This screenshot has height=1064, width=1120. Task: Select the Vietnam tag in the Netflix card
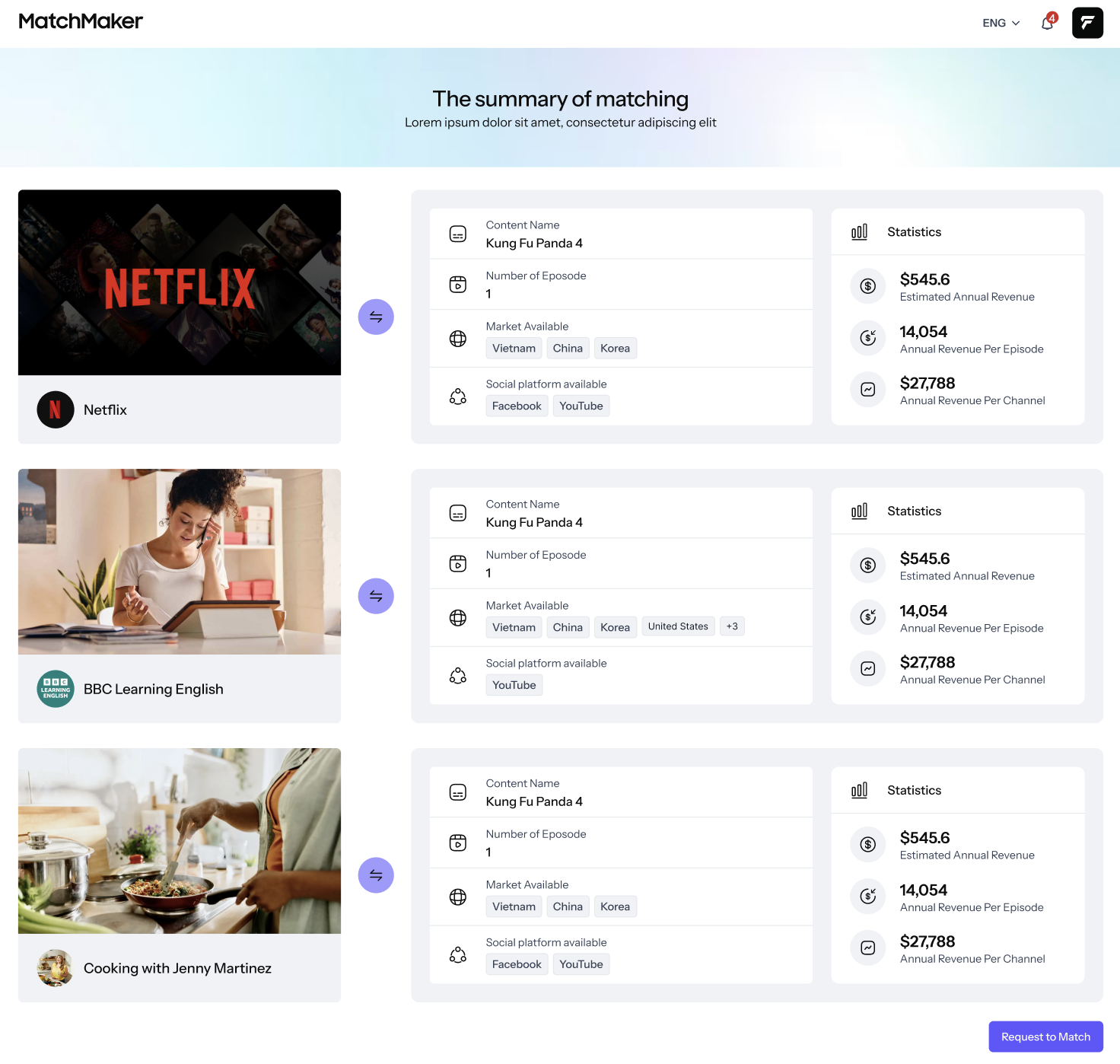[x=514, y=348]
